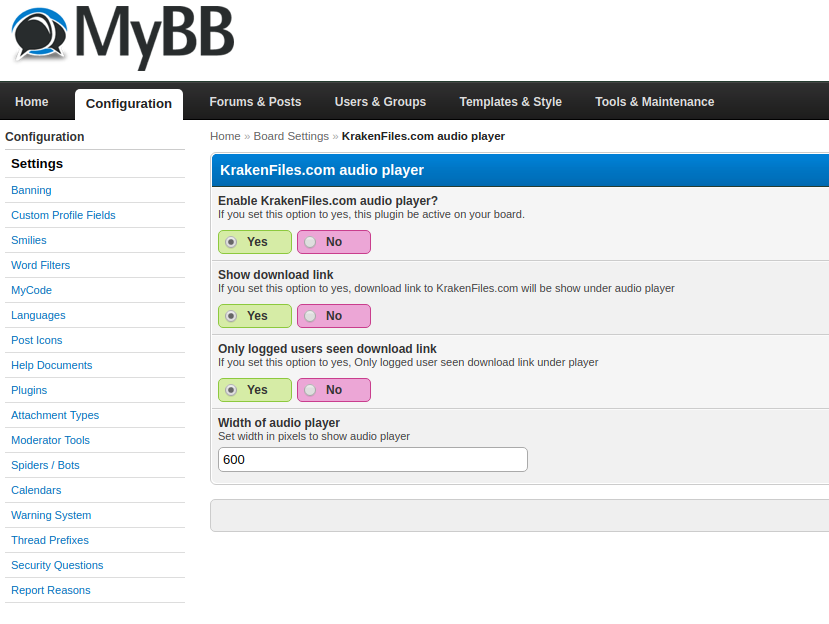The image size is (829, 624).
Task: Open Word Filters in sidebar
Action: [40, 265]
